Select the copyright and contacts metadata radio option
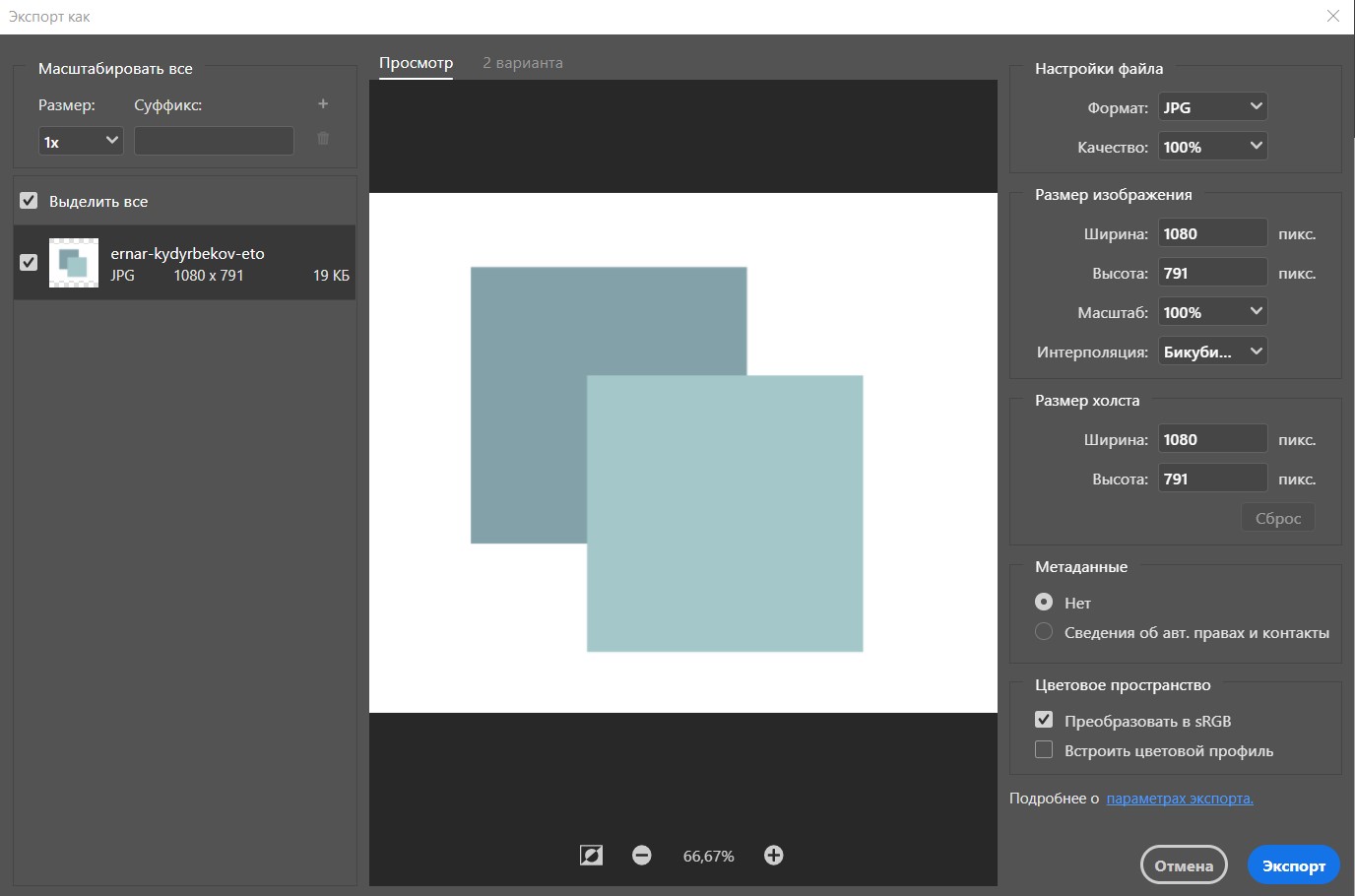Image resolution: width=1355 pixels, height=896 pixels. (x=1044, y=632)
